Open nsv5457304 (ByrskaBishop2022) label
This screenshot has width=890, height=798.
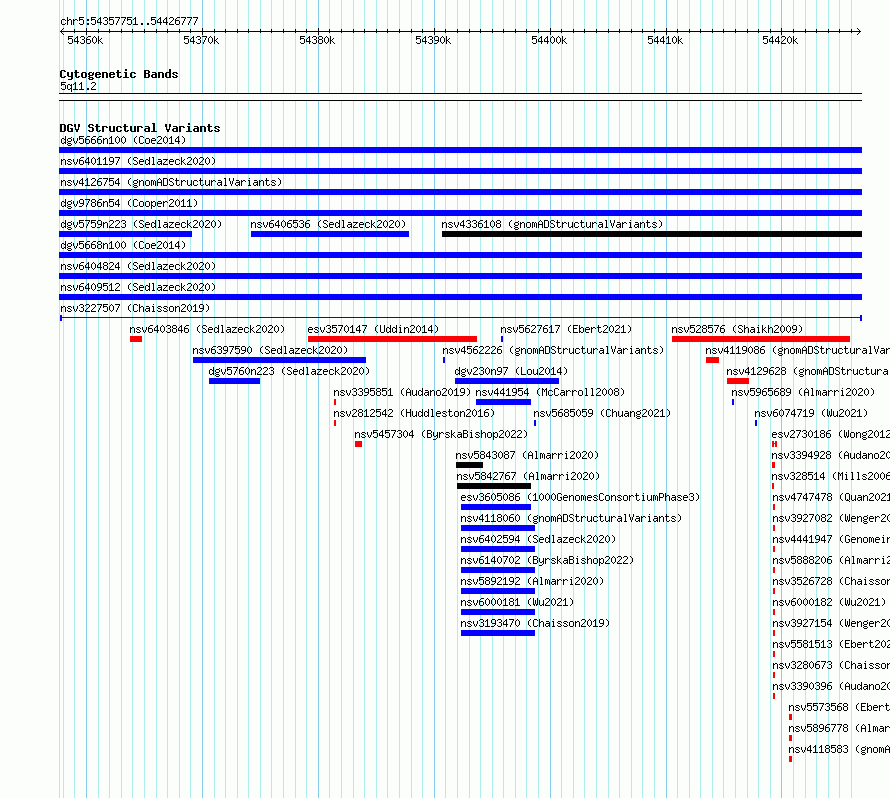pyautogui.click(x=441, y=434)
